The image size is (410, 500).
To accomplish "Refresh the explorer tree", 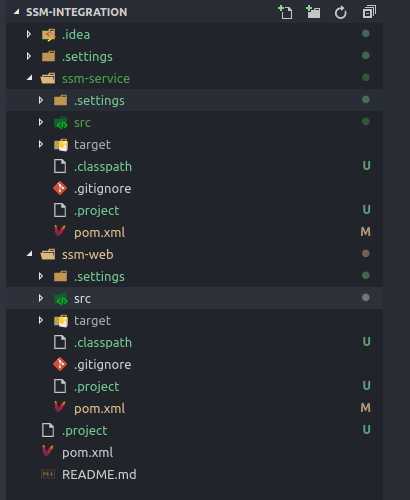I will (x=340, y=13).
